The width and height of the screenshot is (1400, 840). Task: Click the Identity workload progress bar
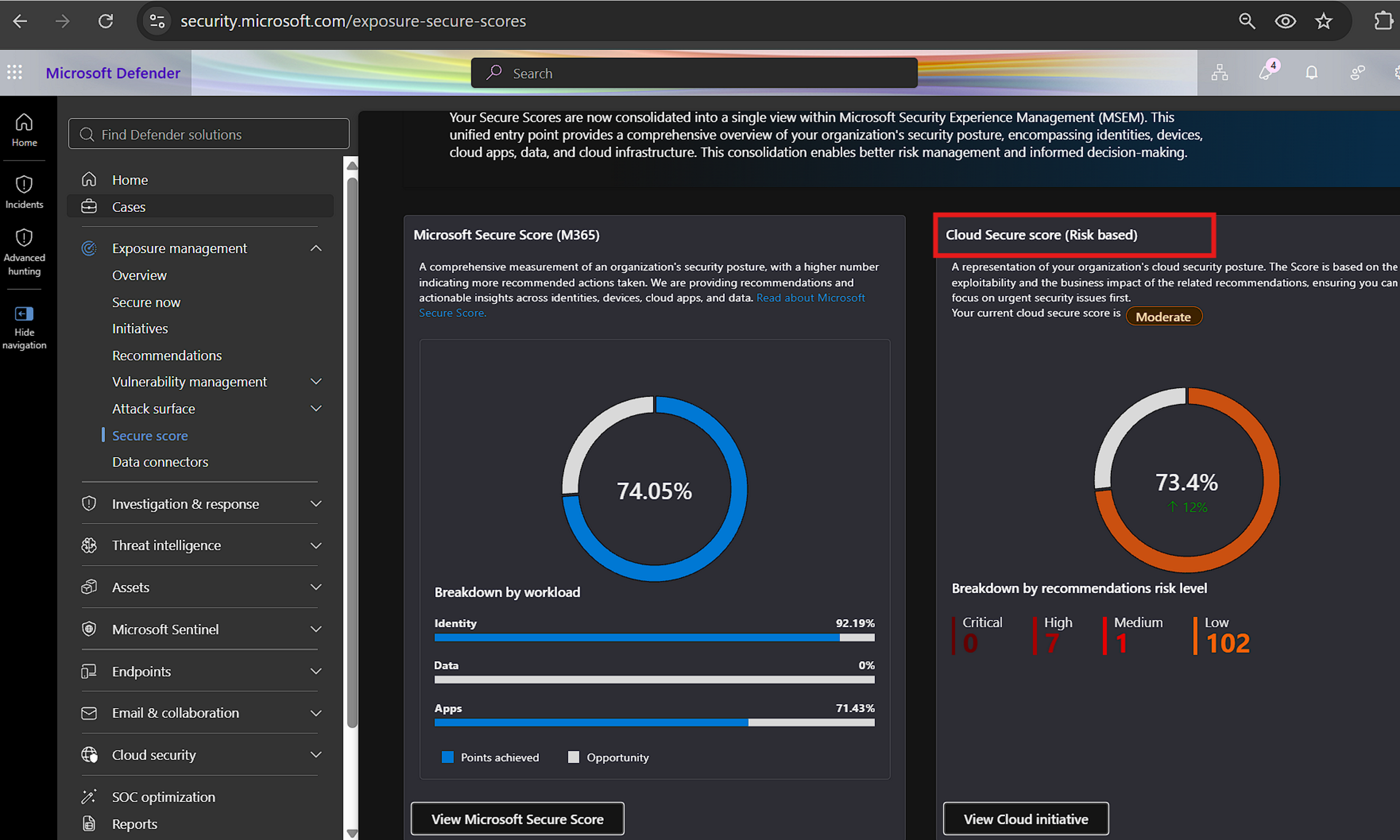654,638
